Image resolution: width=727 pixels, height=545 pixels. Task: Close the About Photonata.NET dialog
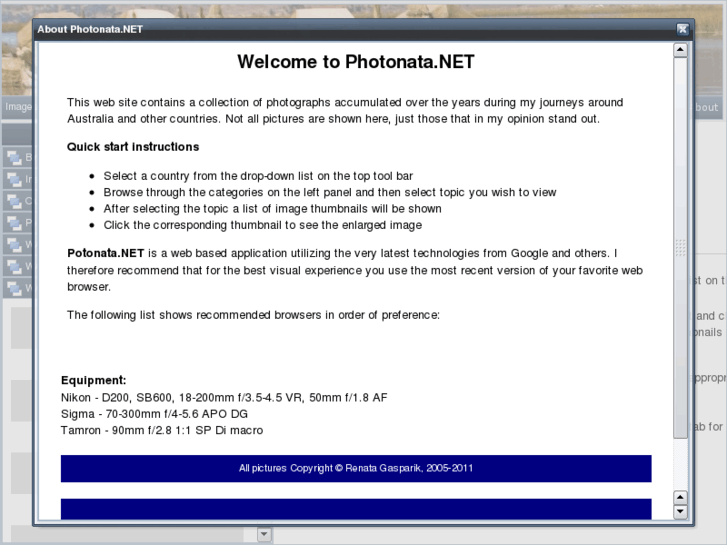[682, 29]
